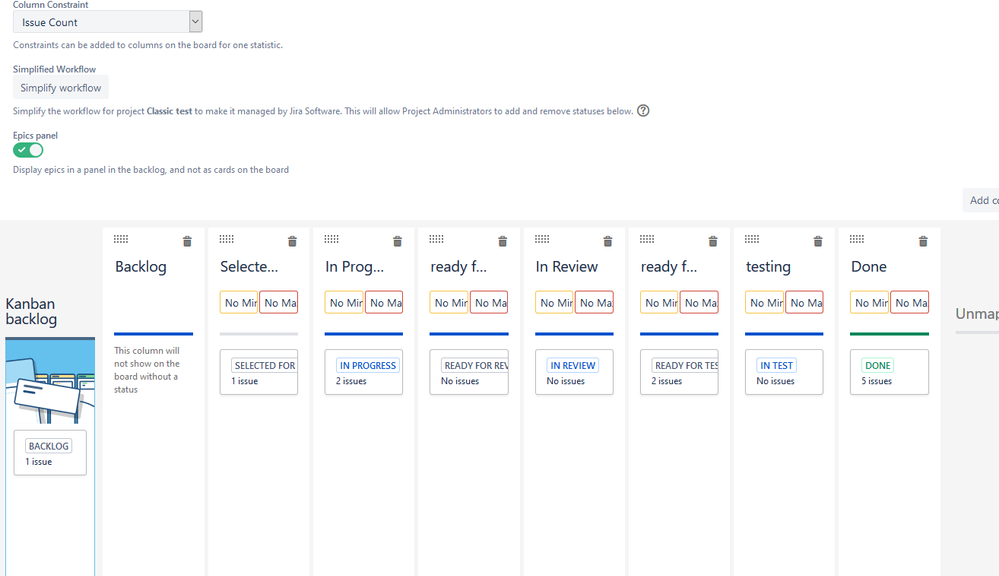
Task: Click the Kanban backlog illustration
Action: 50,381
